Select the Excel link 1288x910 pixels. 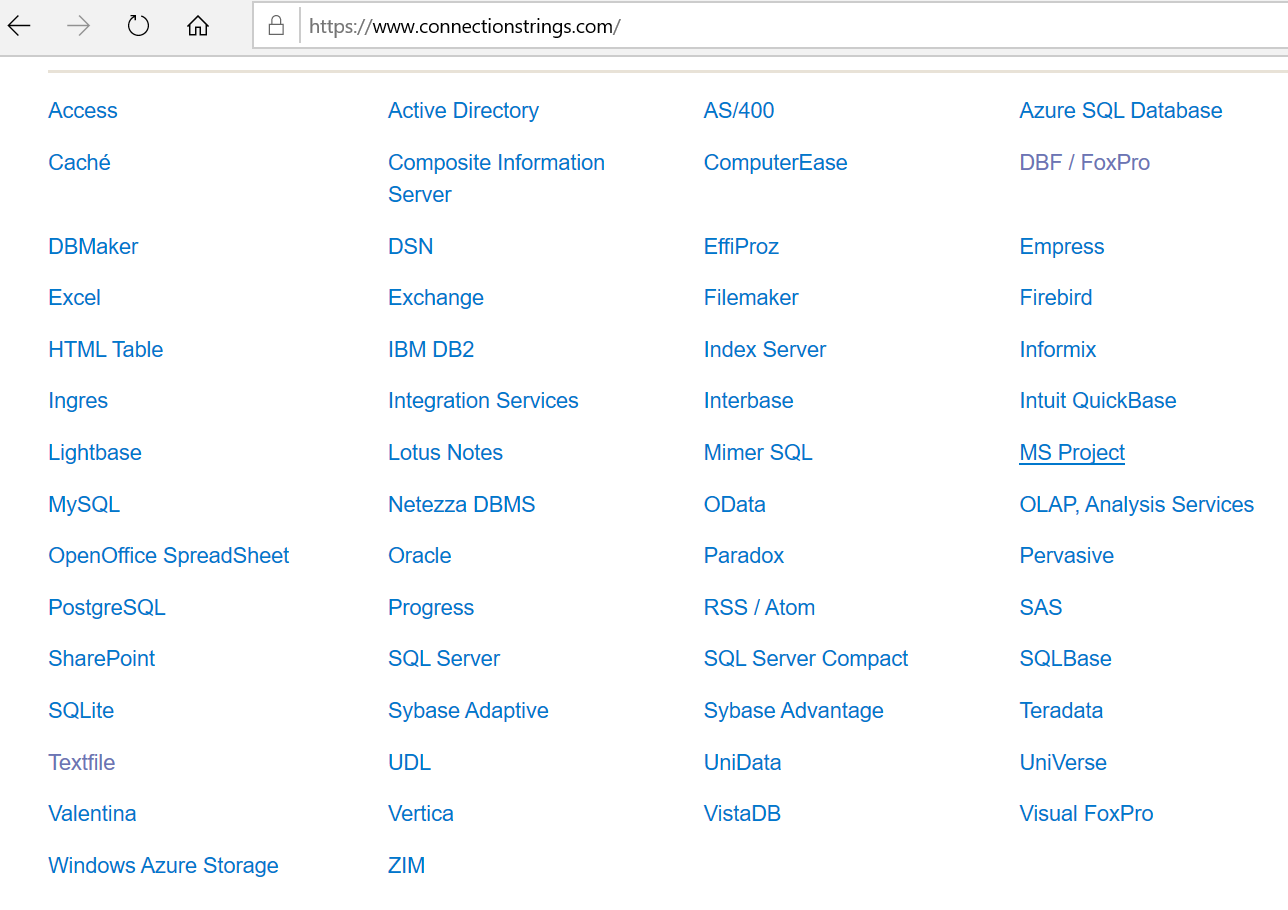(x=75, y=298)
